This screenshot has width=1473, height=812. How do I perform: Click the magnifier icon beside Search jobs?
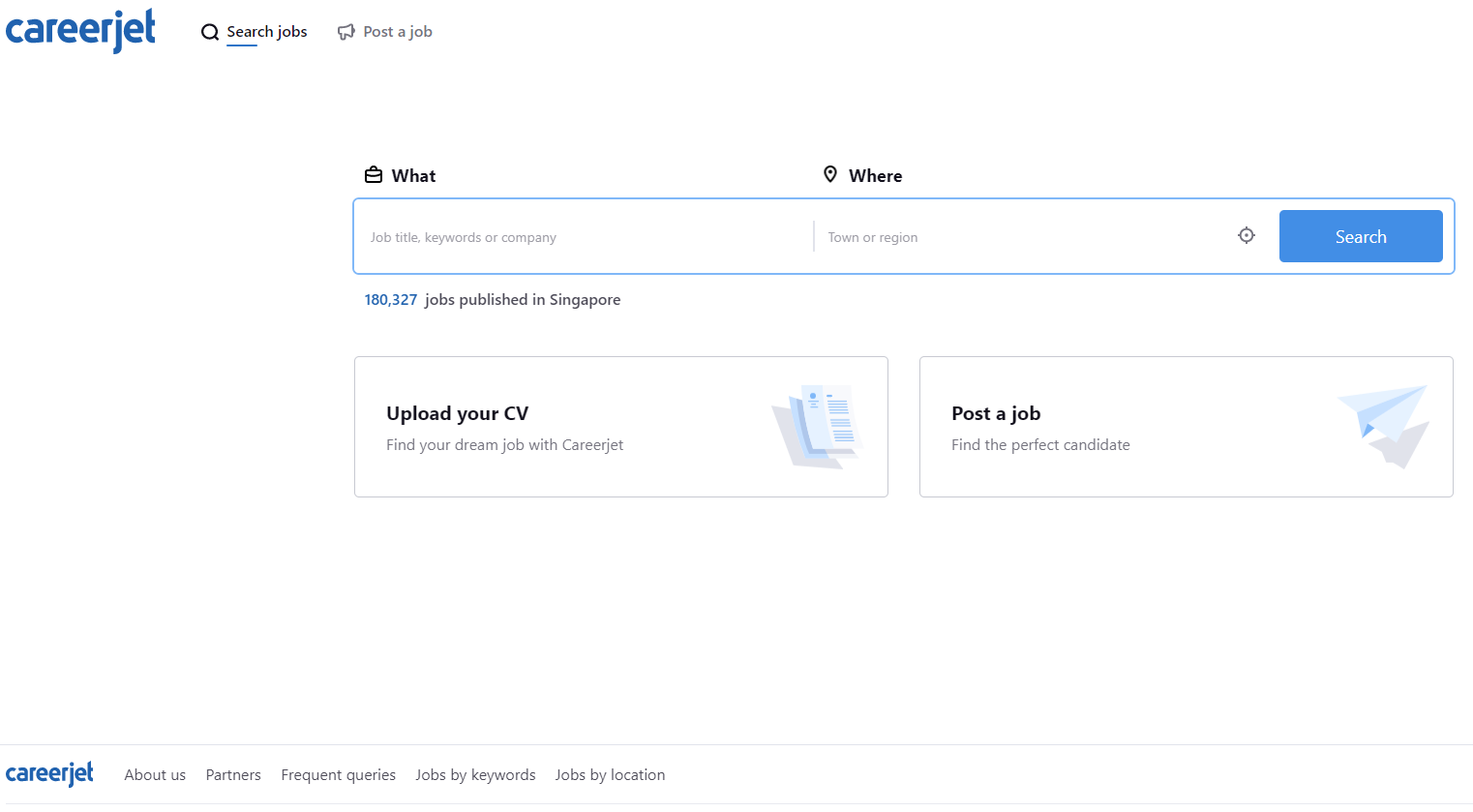tap(209, 32)
